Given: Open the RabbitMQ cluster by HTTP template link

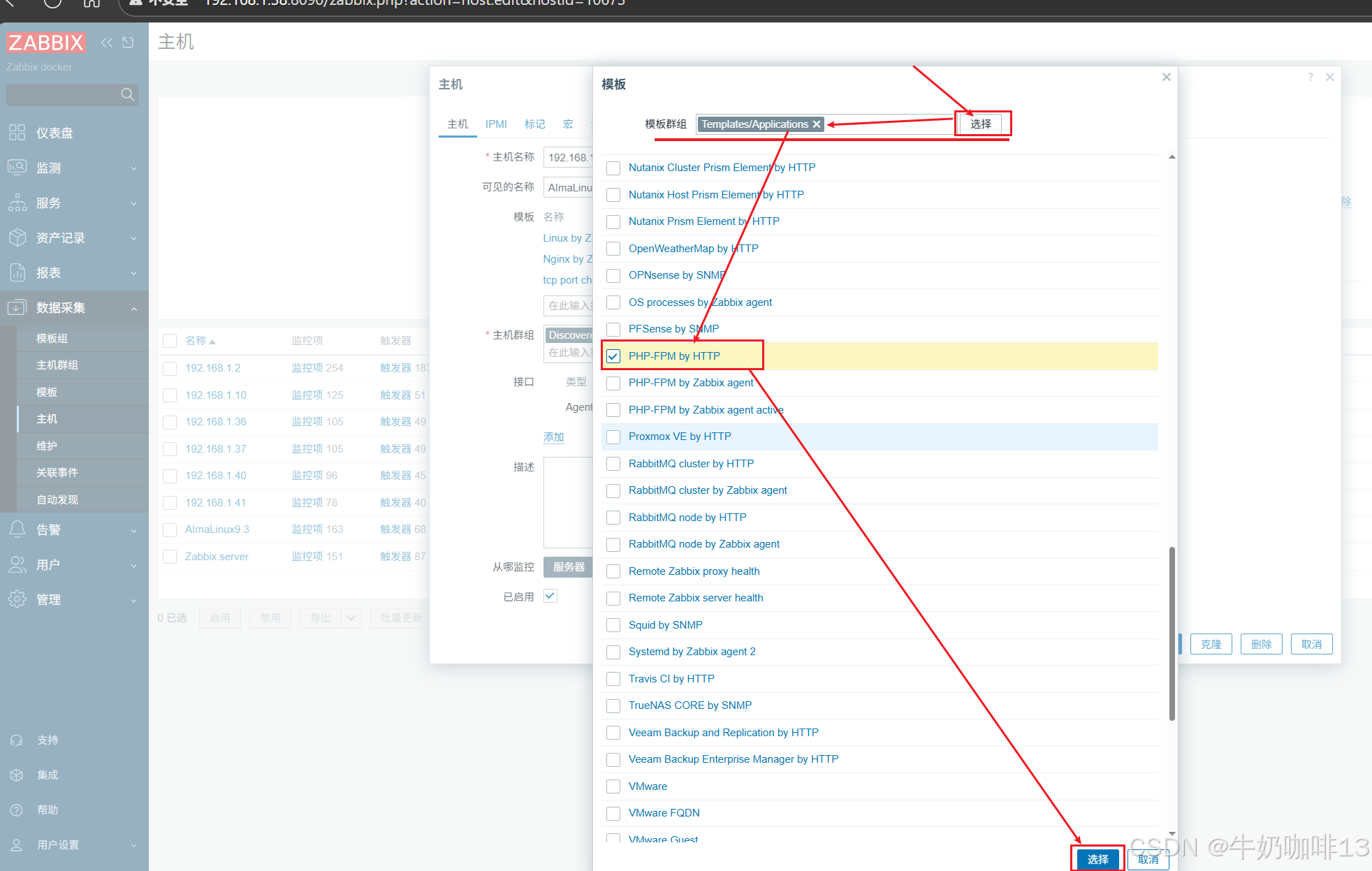Looking at the screenshot, I should tap(691, 464).
